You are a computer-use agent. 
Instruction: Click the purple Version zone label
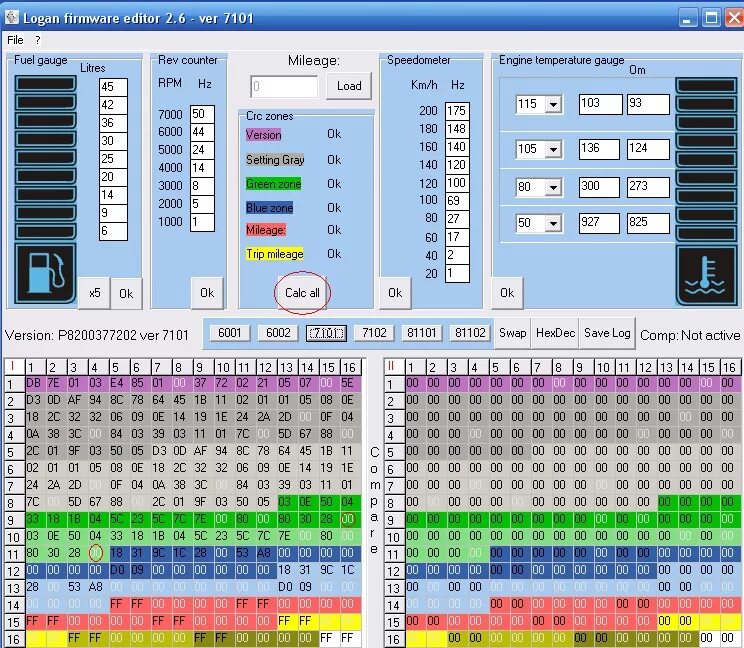coord(263,135)
